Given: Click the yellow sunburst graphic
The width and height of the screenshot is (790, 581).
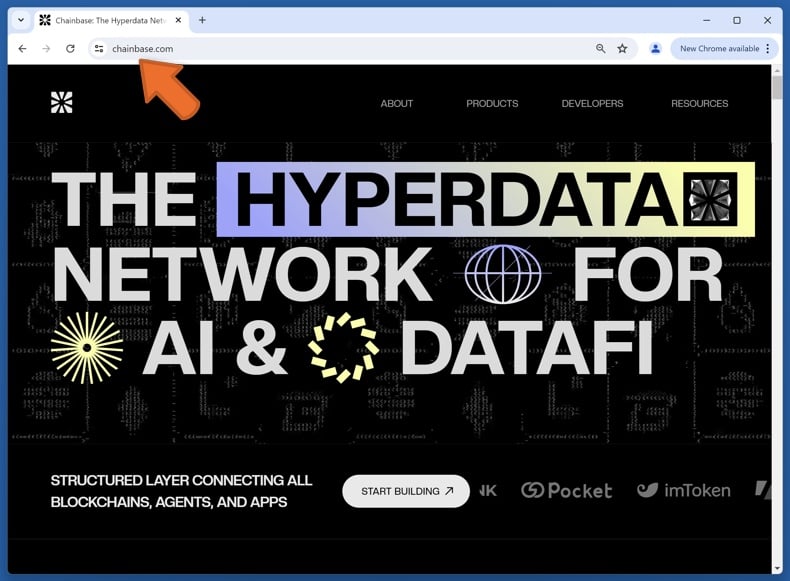Looking at the screenshot, I should coord(87,348).
